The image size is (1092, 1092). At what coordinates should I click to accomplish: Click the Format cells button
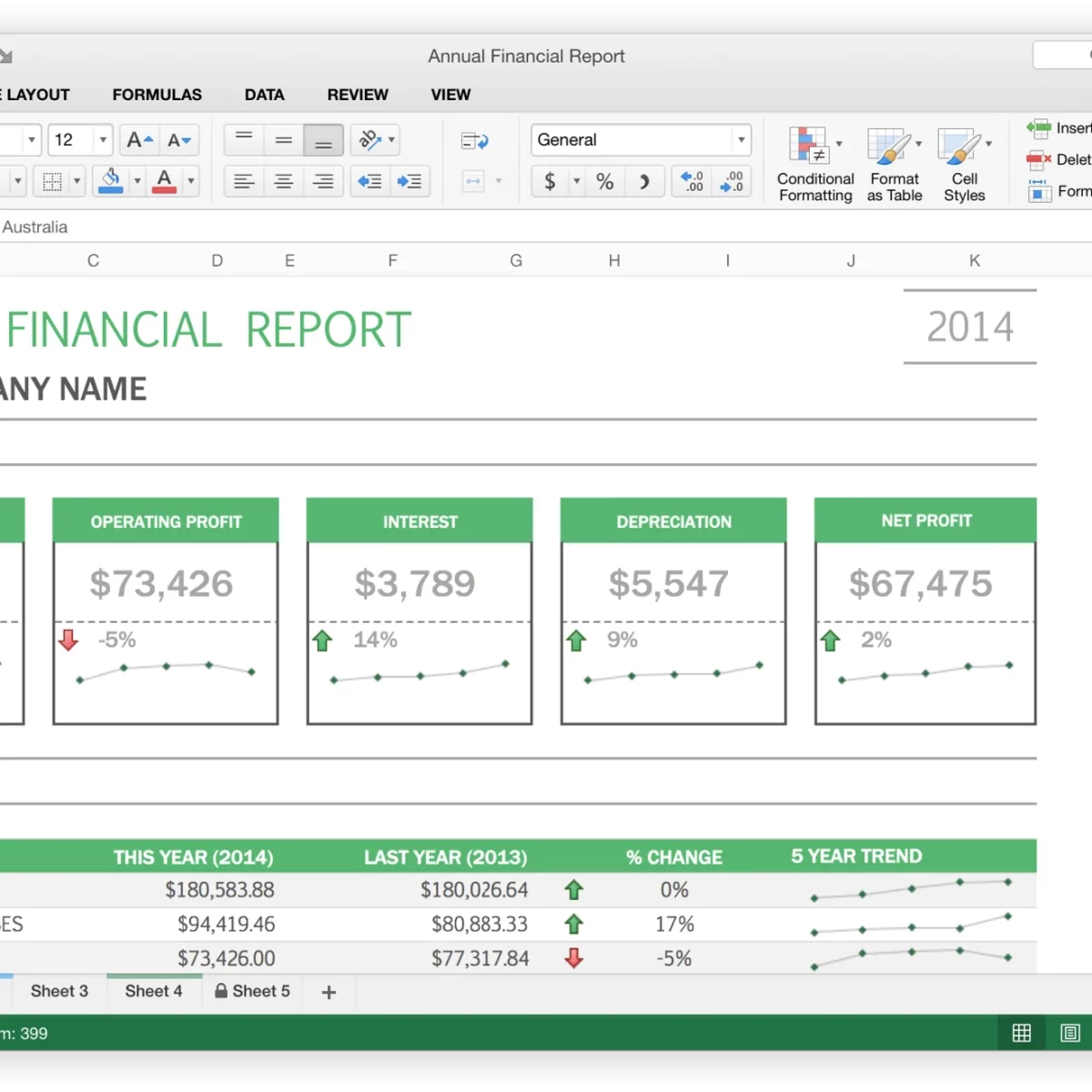[1060, 191]
